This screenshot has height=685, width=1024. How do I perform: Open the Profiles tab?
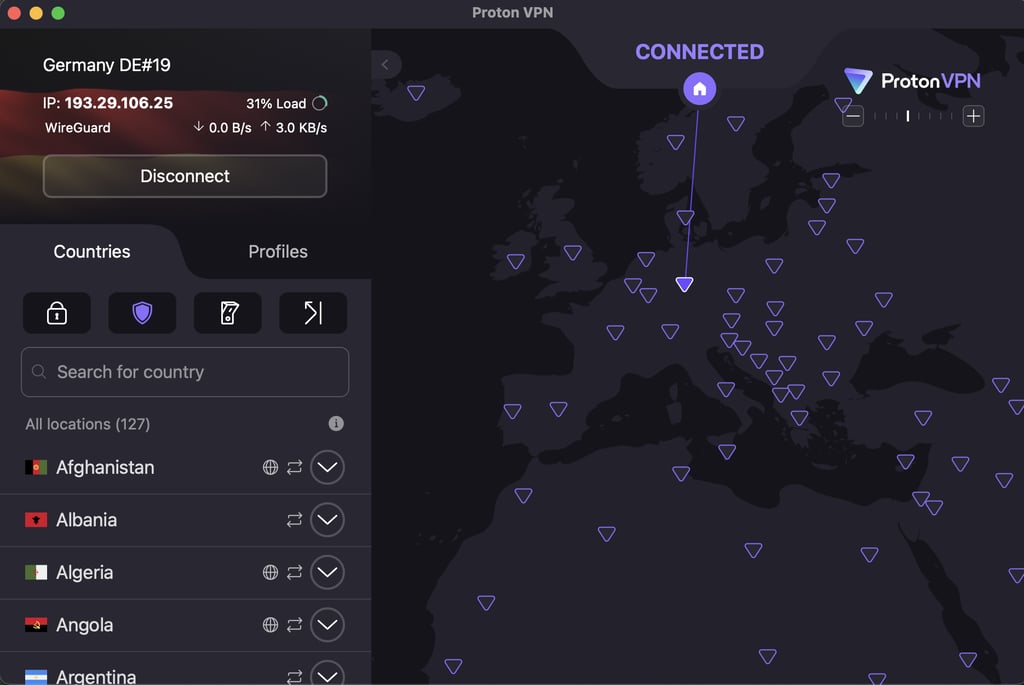tap(278, 251)
